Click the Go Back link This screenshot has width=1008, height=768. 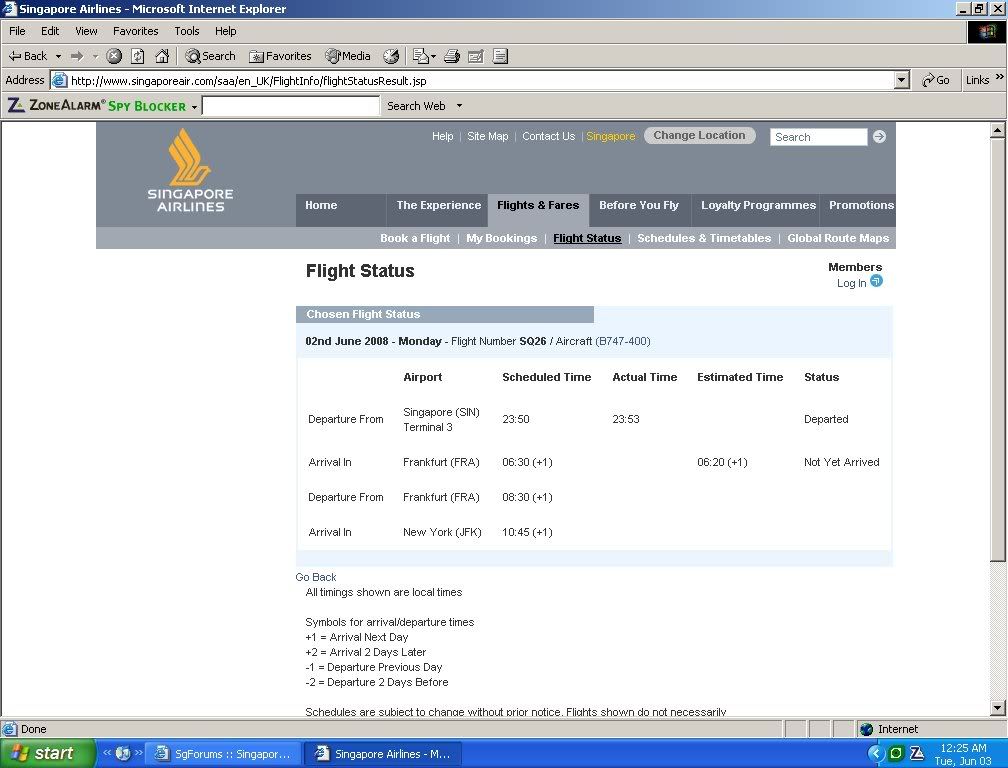coord(316,577)
